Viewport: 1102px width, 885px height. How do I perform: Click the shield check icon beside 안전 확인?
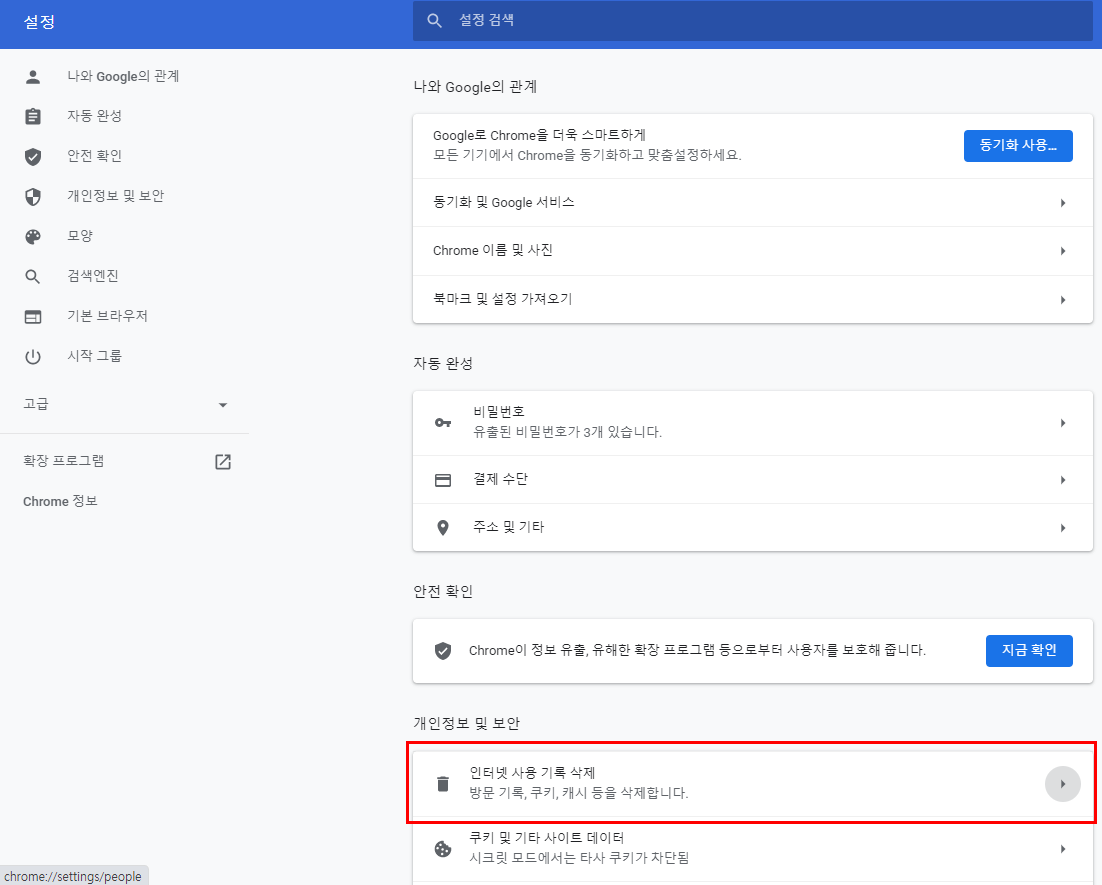pyautogui.click(x=32, y=156)
